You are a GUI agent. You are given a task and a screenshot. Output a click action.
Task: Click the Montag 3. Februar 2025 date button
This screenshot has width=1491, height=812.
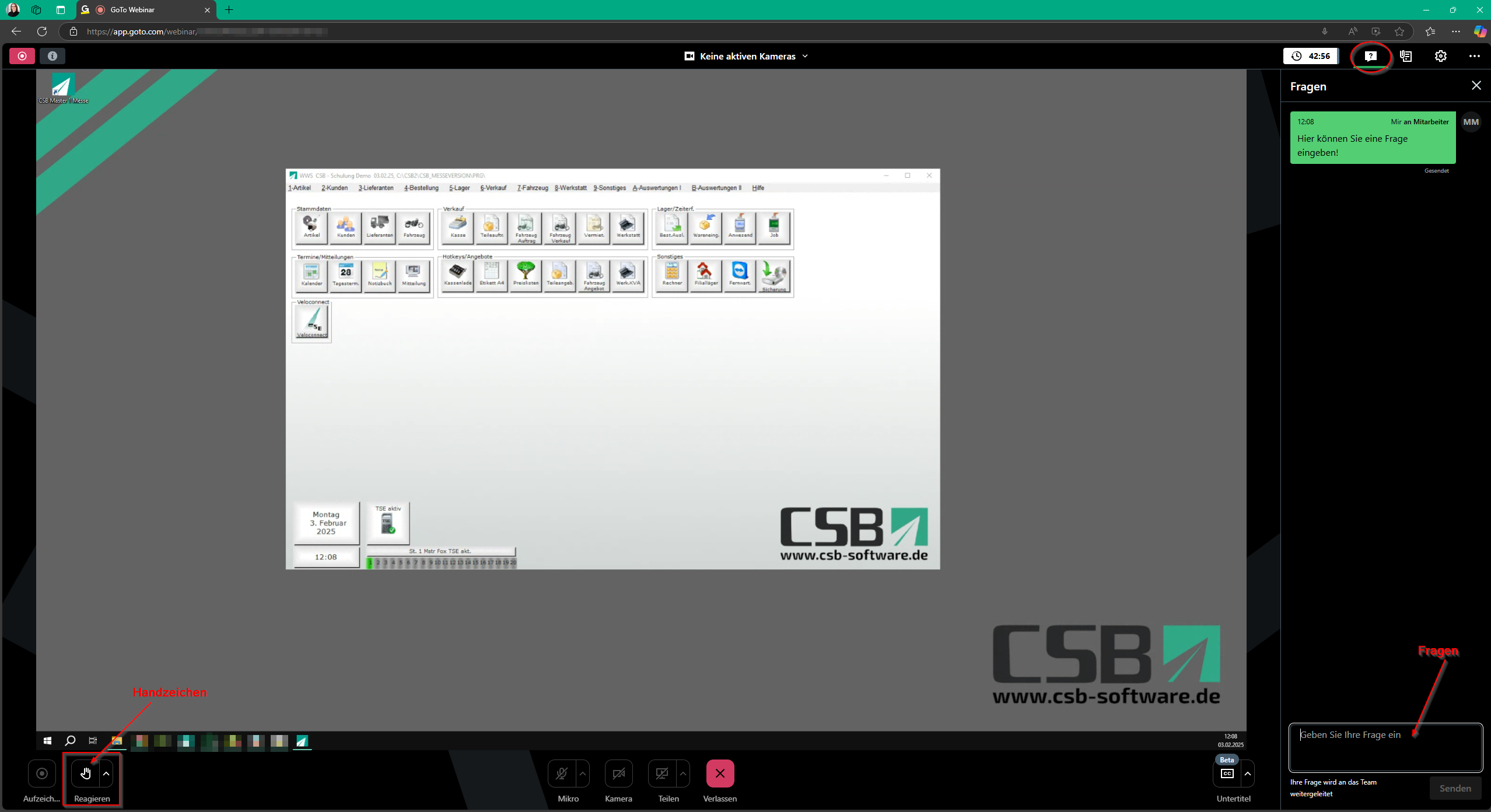(x=326, y=523)
